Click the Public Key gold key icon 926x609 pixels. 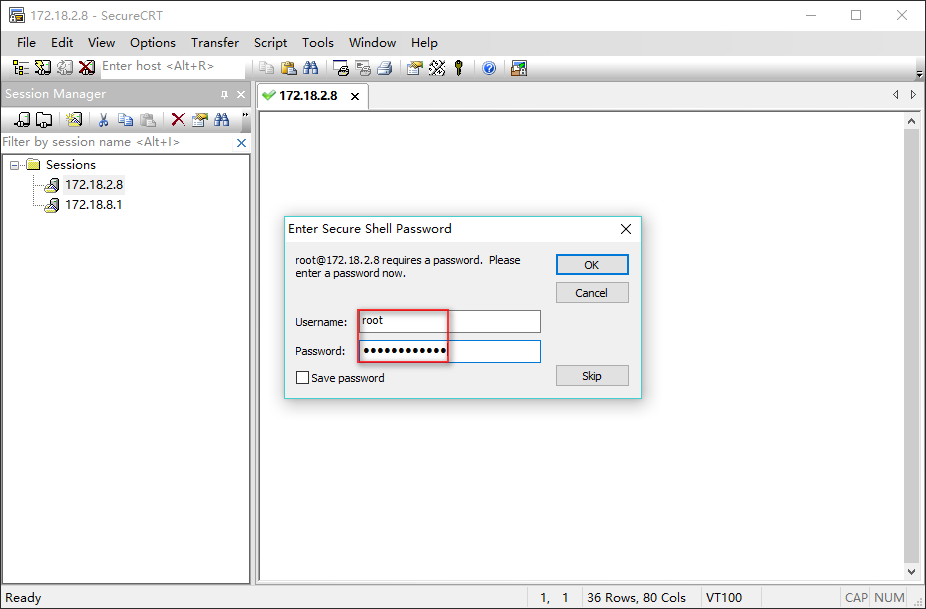(x=459, y=68)
